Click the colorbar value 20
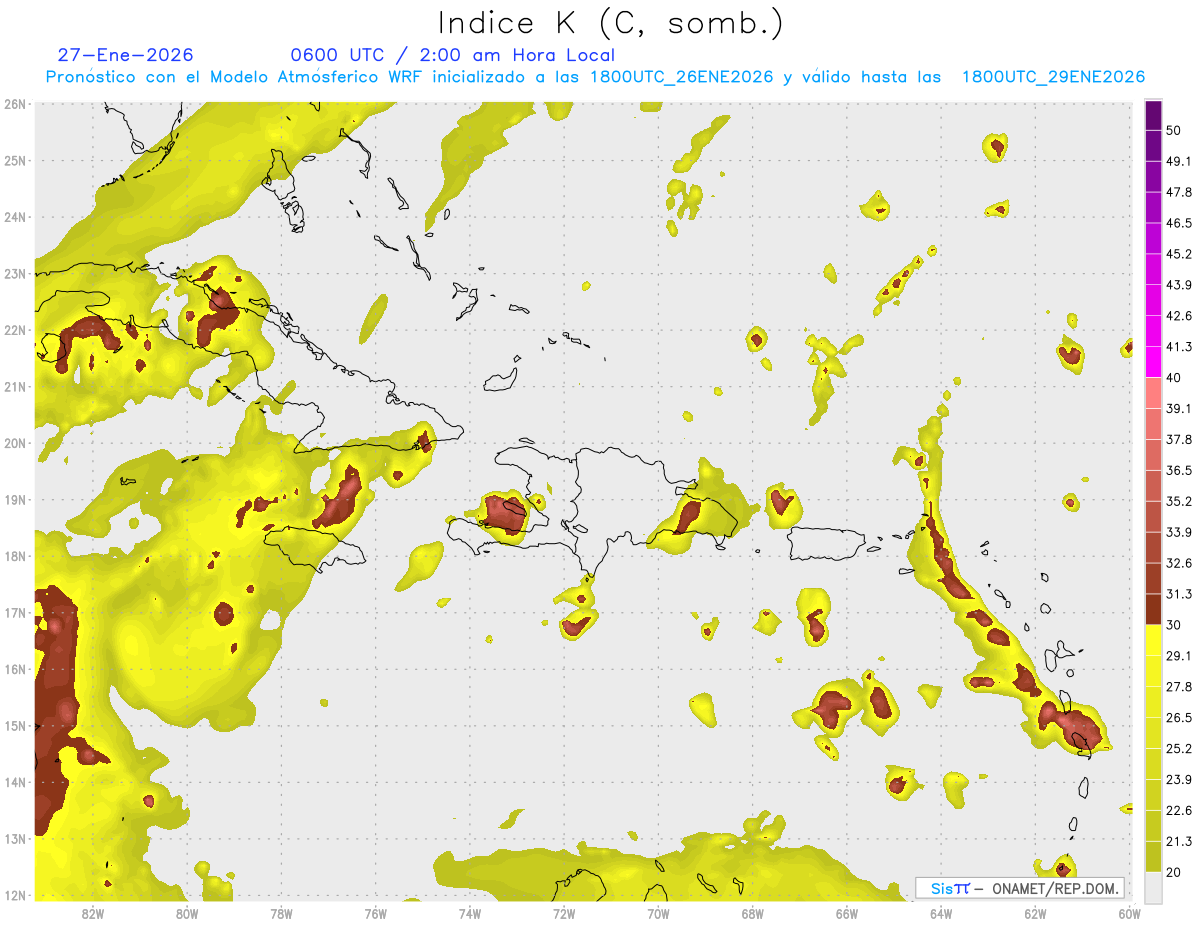Viewport: 1200px width, 927px height. coord(1173,872)
